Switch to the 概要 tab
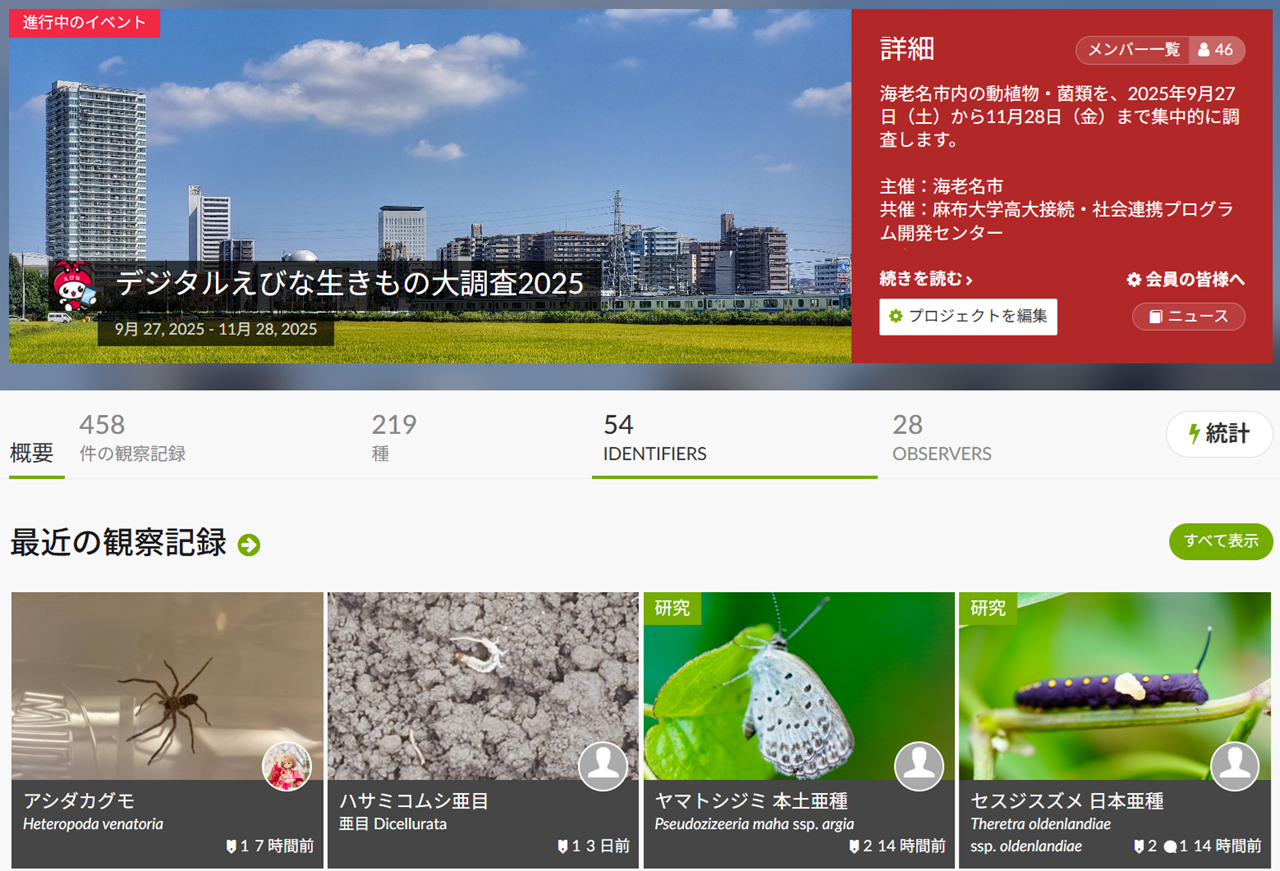 tap(32, 453)
